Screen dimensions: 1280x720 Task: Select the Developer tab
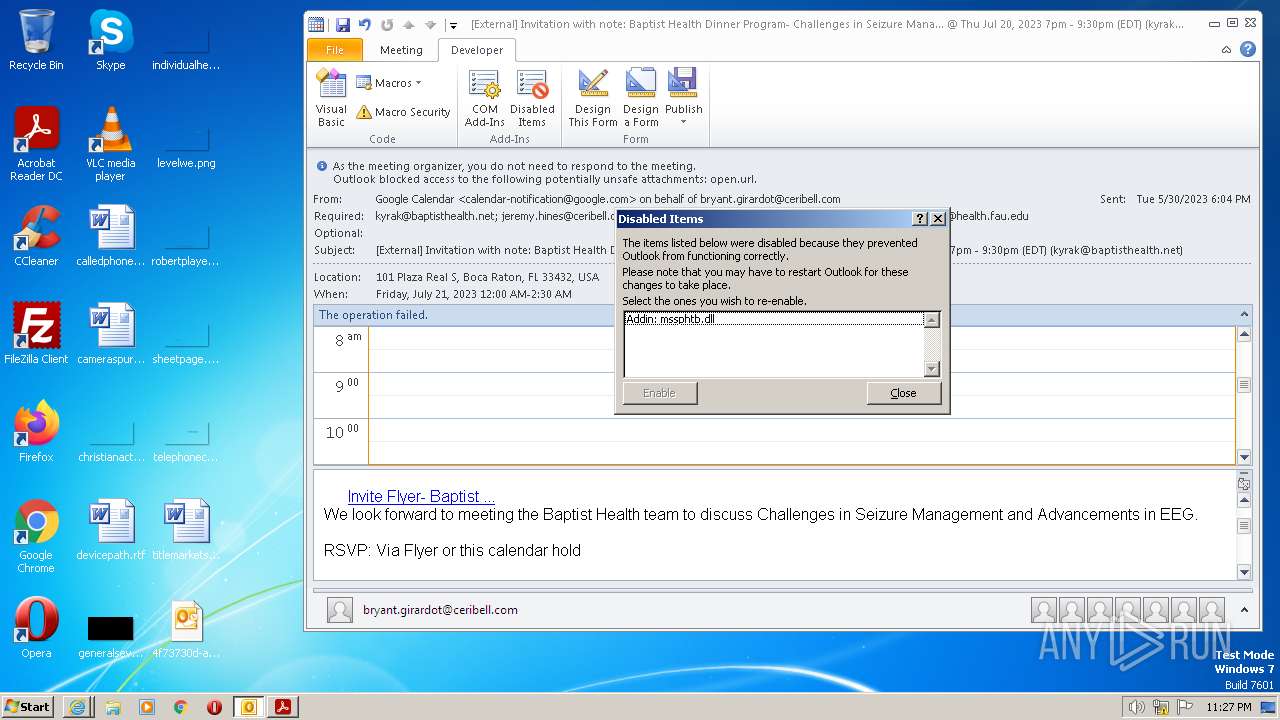pos(477,50)
